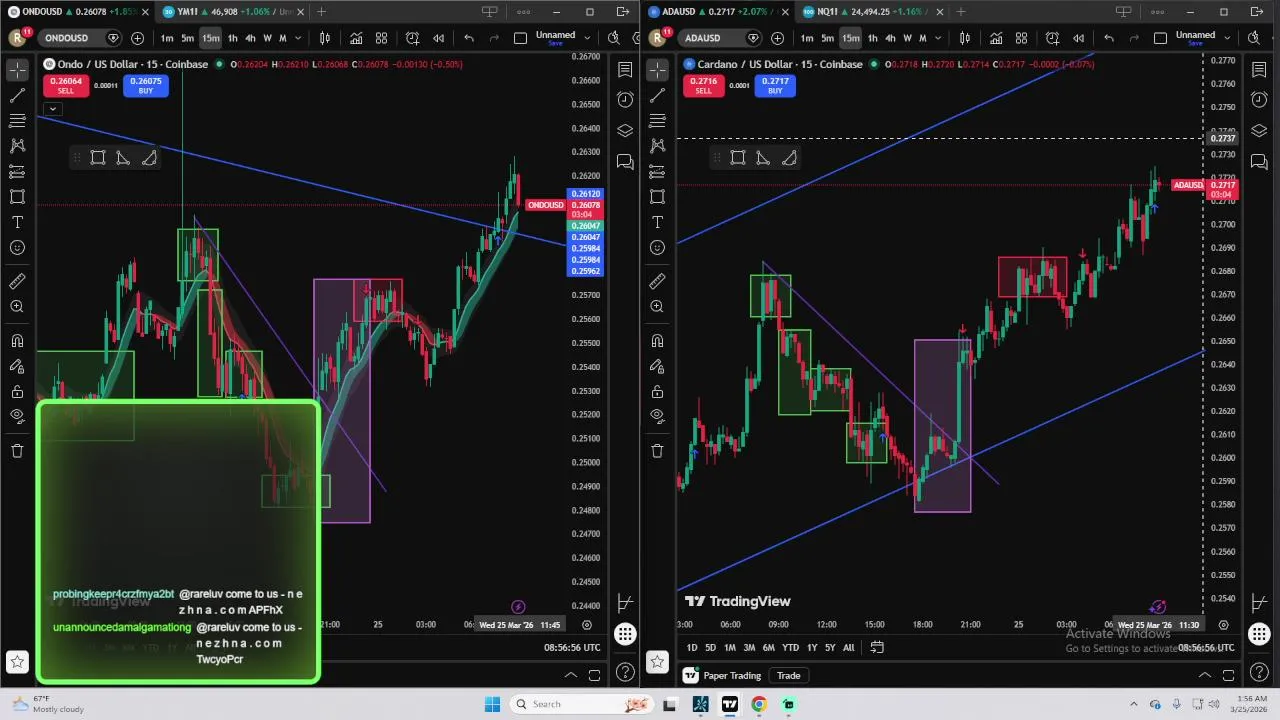Viewport: 1280px width, 720px height.
Task: Add a compare symbol with the plus icon beside ADAUSD
Action: (777, 38)
